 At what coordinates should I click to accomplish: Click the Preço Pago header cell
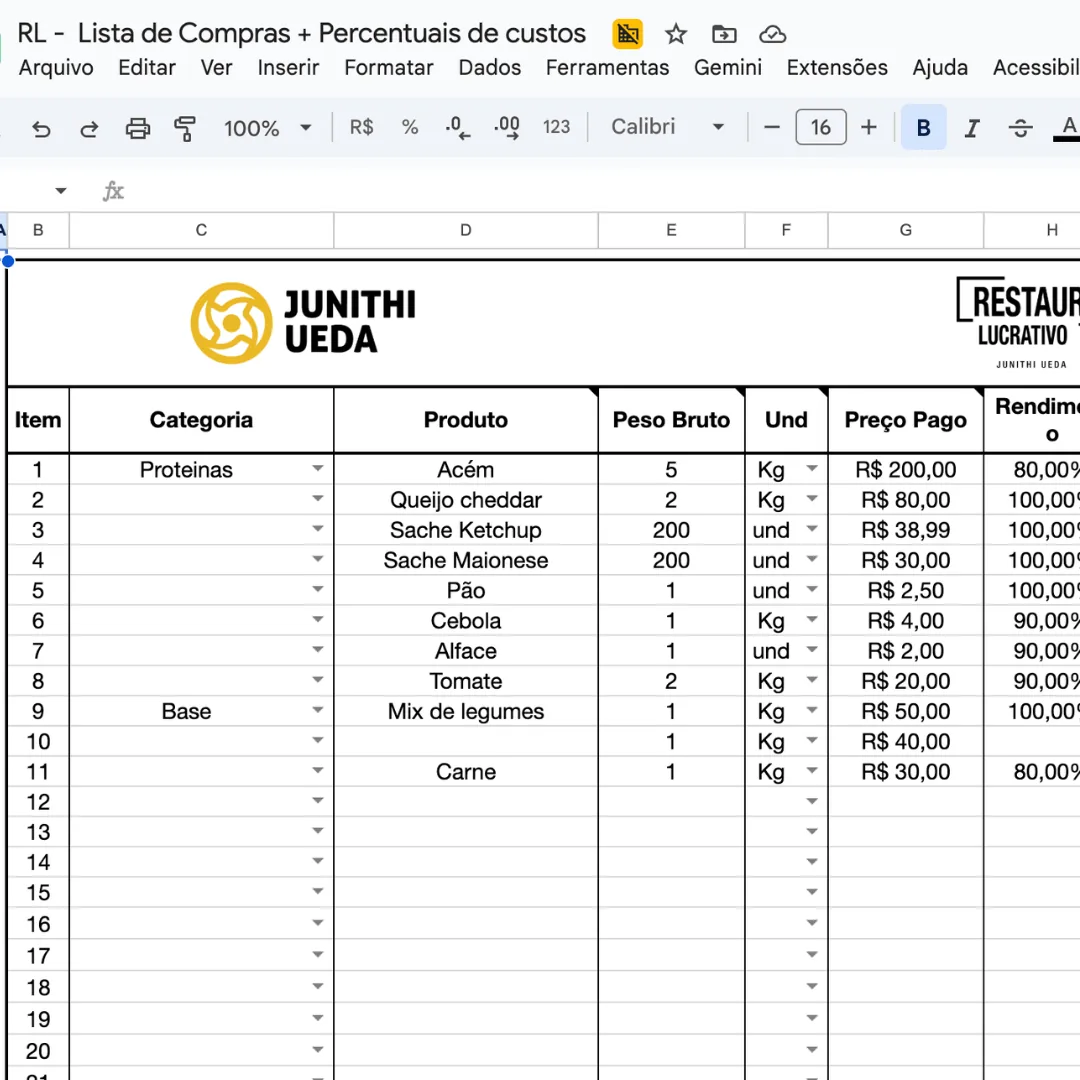pyautogui.click(x=905, y=419)
